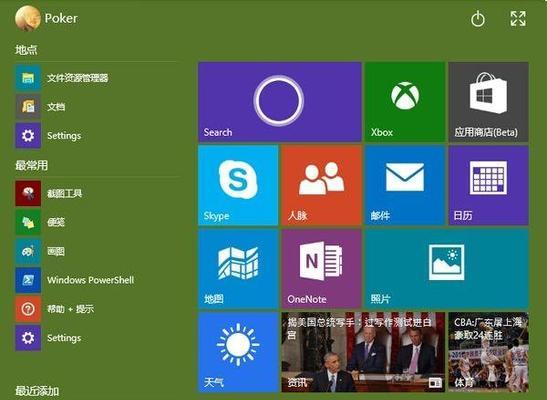This screenshot has width=547, height=400.
Task: Open the 日历 calendar tile
Action: [488, 185]
